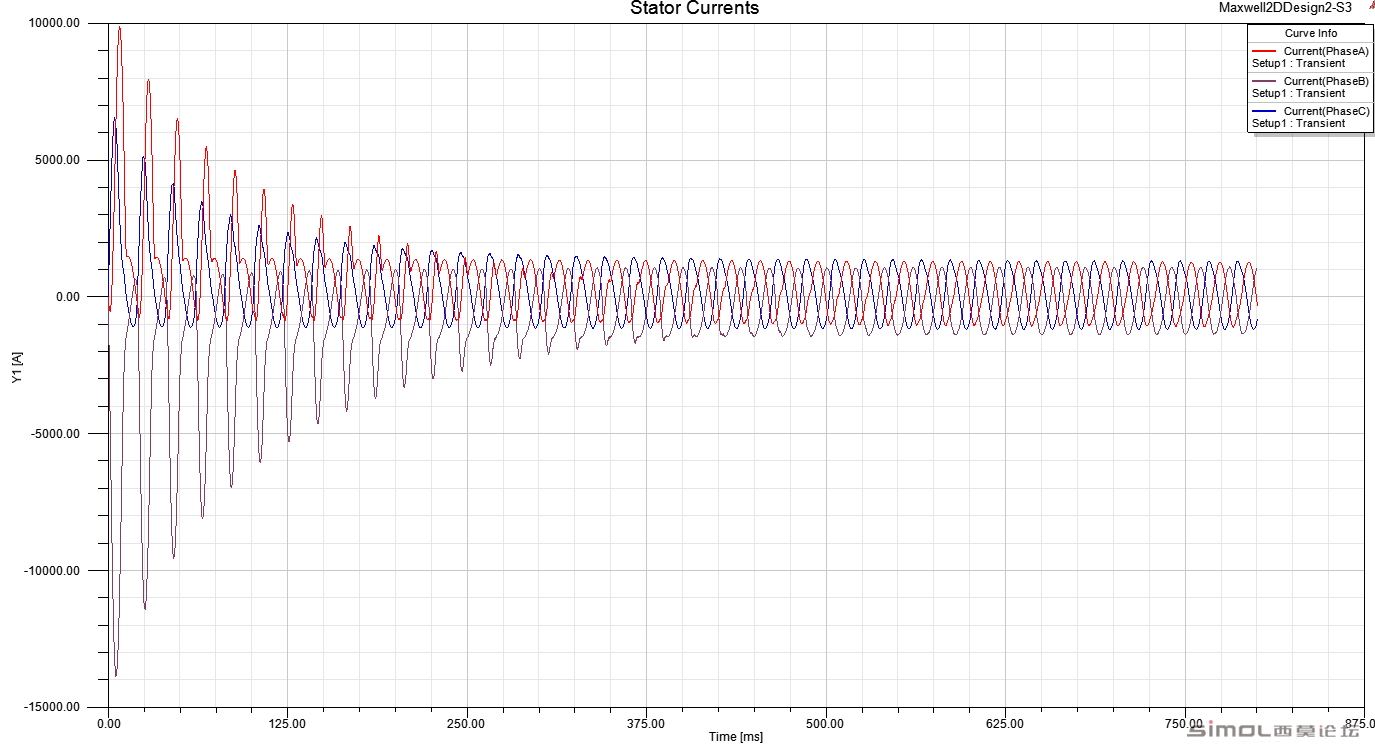Click the 0.00 time axis tick
Viewport: 1375px width, 748px height.
point(109,723)
